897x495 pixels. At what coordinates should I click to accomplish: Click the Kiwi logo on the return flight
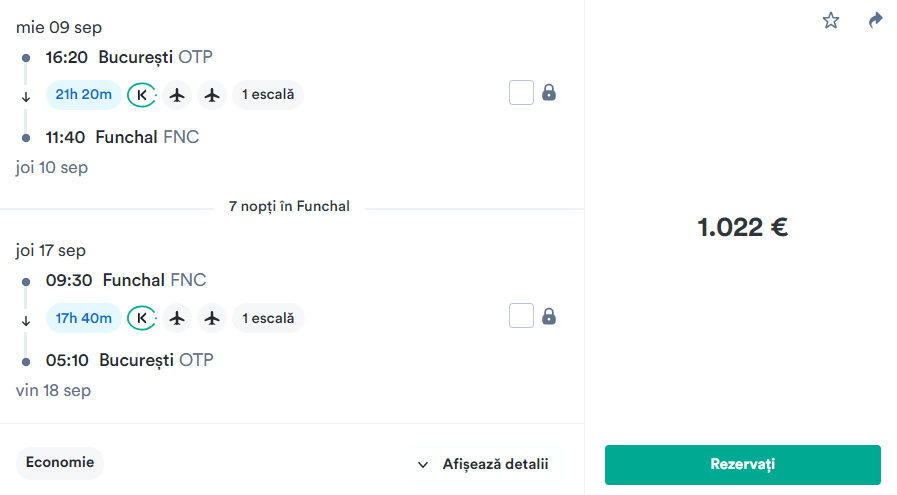(x=142, y=318)
